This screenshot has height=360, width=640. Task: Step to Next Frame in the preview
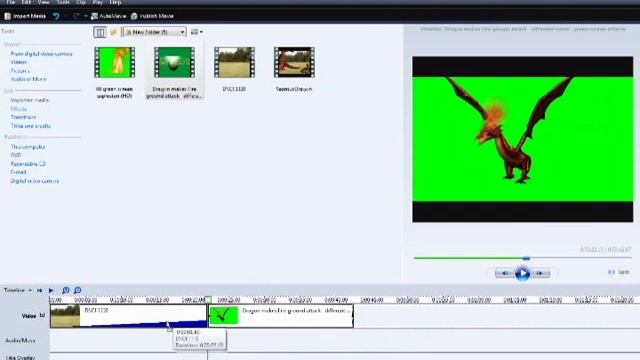(540, 273)
